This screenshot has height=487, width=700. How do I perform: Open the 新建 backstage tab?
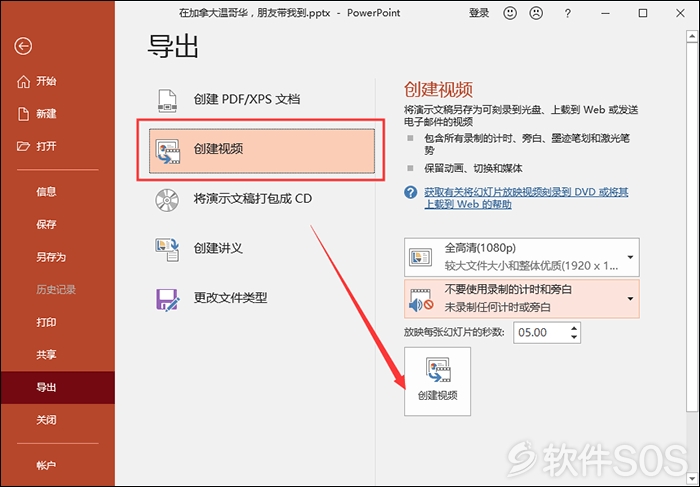coord(58,114)
